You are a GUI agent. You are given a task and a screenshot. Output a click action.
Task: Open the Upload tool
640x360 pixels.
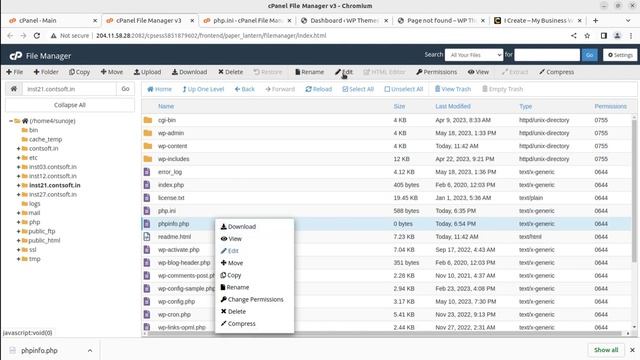[x=147, y=72]
